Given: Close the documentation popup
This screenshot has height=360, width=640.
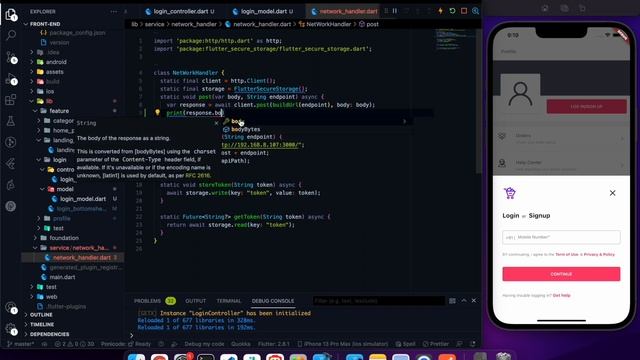Looking at the screenshot, I should tap(216, 123).
